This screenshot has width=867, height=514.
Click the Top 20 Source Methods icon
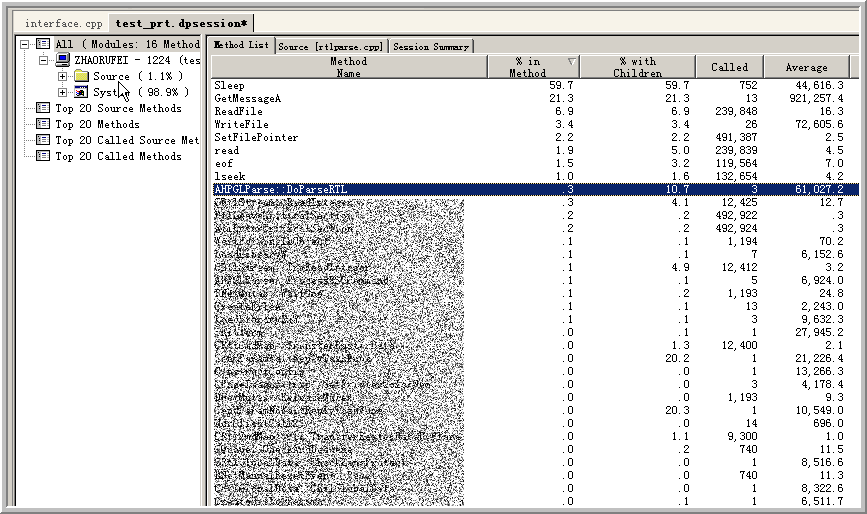coord(43,108)
